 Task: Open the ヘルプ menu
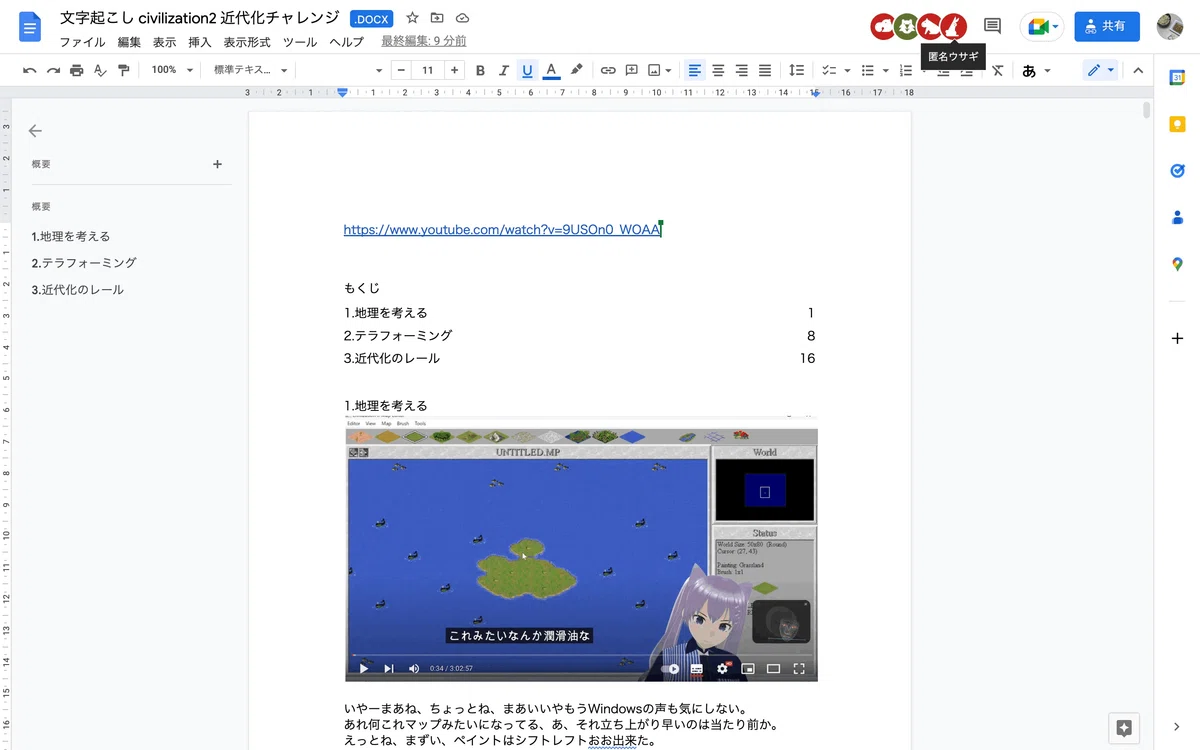(347, 42)
